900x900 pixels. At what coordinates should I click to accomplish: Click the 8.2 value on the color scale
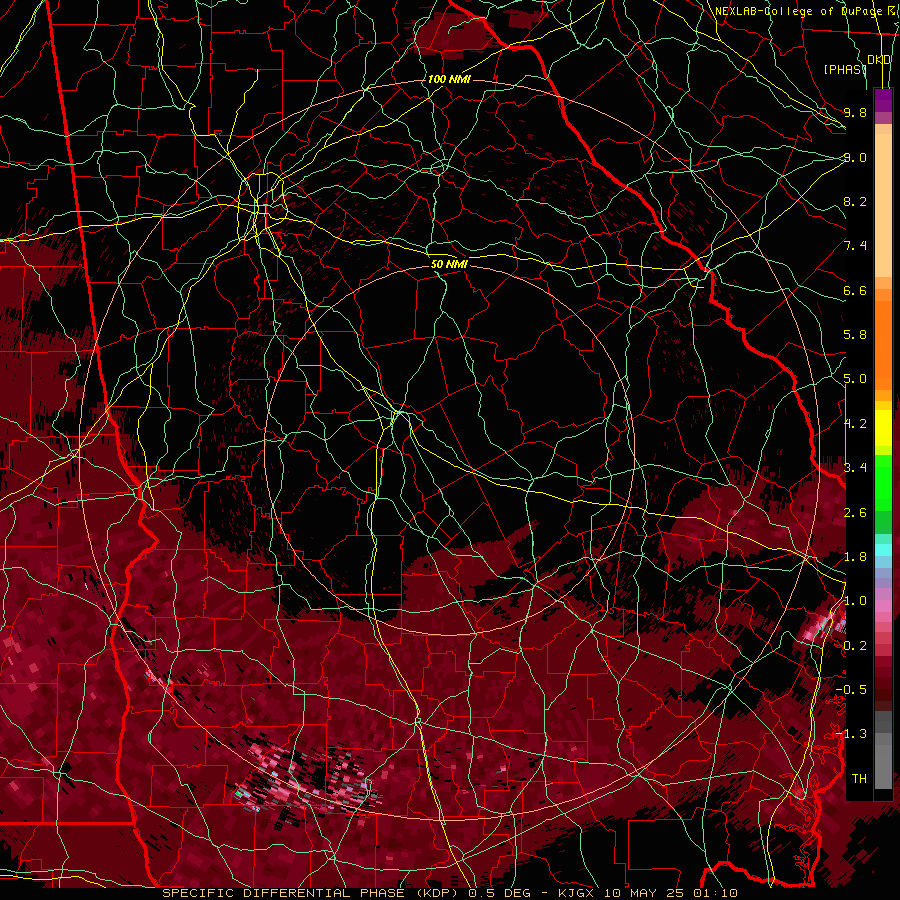(x=855, y=201)
